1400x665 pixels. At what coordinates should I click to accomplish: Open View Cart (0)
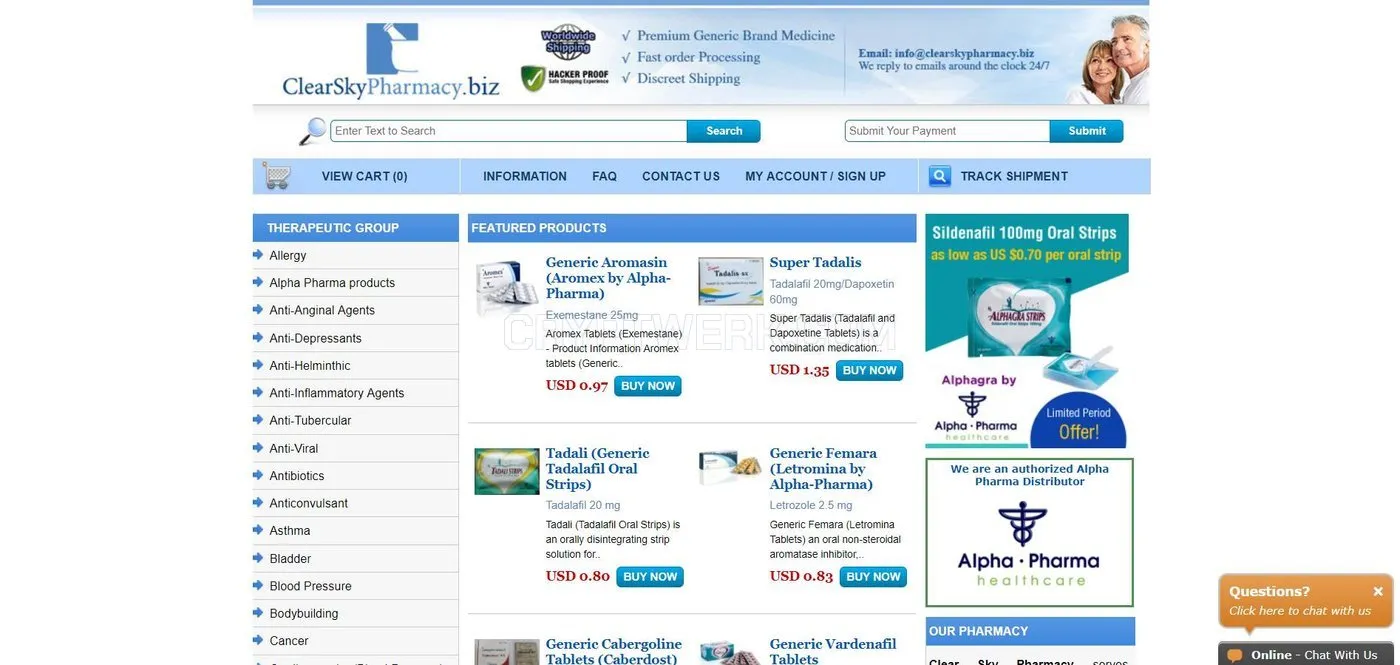(x=364, y=176)
